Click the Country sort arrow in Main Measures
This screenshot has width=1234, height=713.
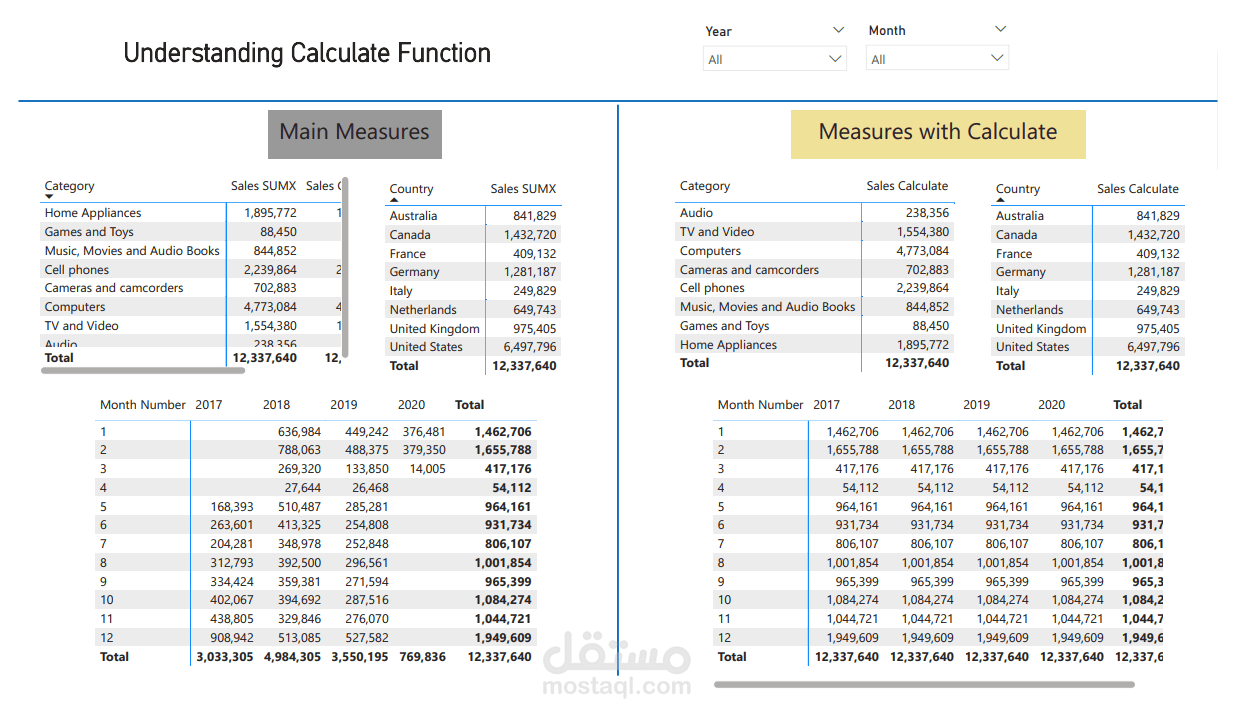pyautogui.click(x=394, y=200)
